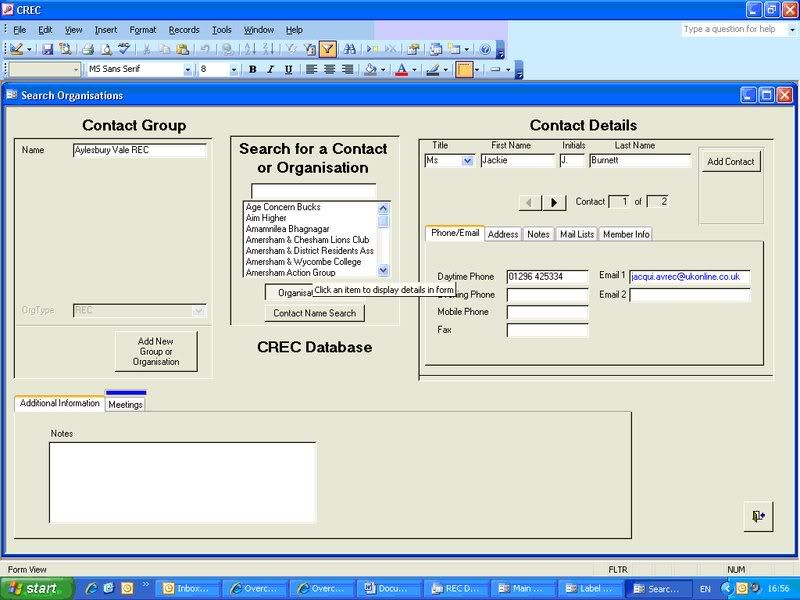Click the Filter By Form icon

310,49
